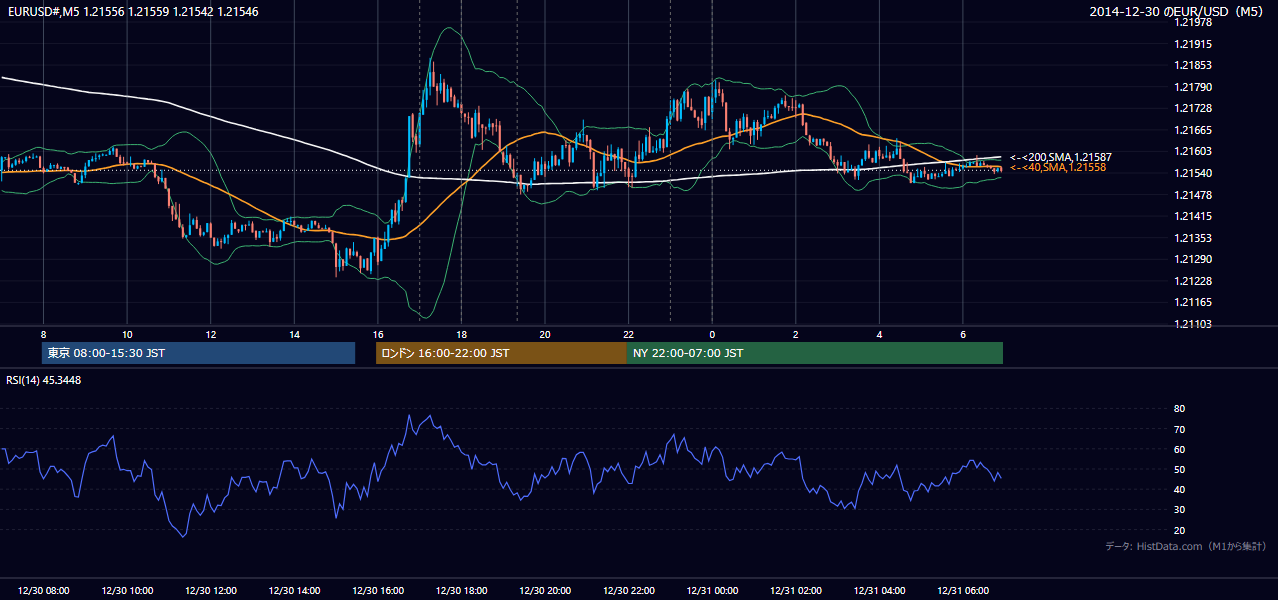Screen dimensions: 1278x600
Task: Click price axis label 1.21415
Action: tap(1195, 216)
